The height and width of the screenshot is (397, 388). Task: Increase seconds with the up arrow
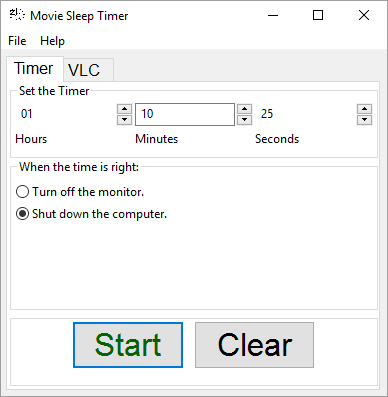(x=364, y=109)
